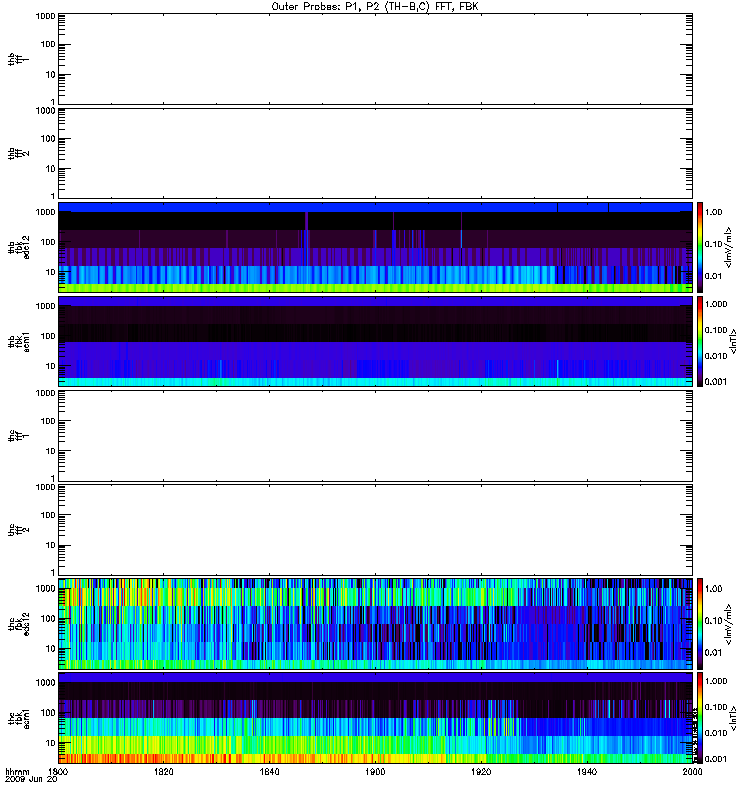Click the thc edc12 color bar
The width and height of the screenshot is (750, 800).
point(700,624)
